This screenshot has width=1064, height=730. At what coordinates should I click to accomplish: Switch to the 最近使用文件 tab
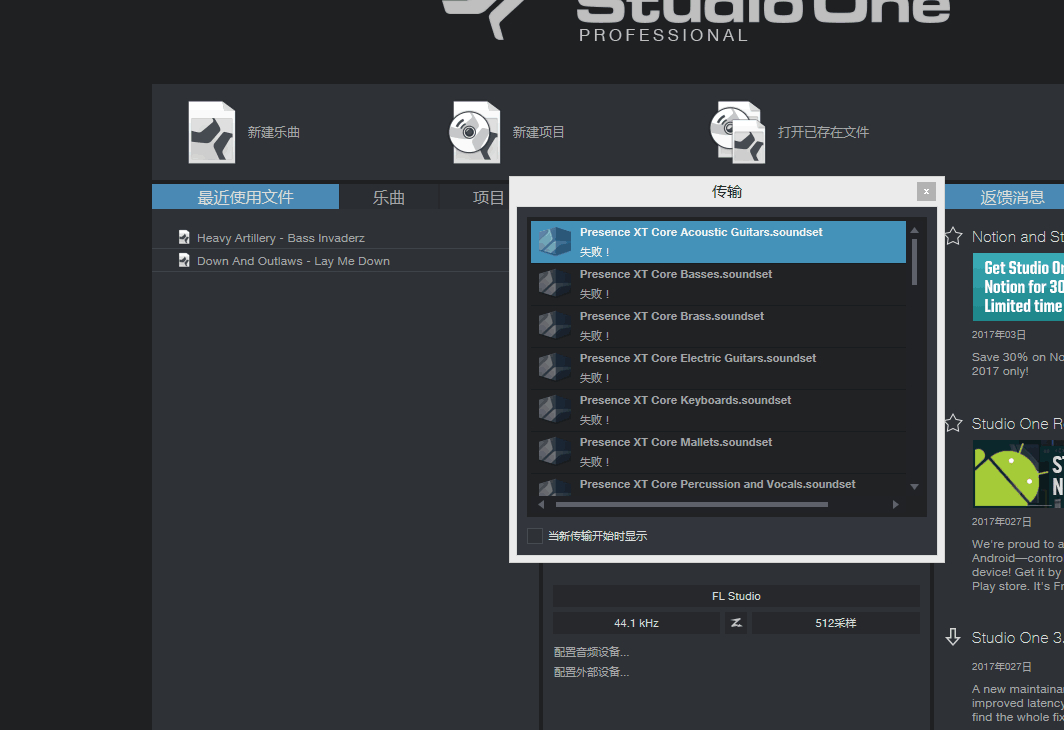[246, 197]
